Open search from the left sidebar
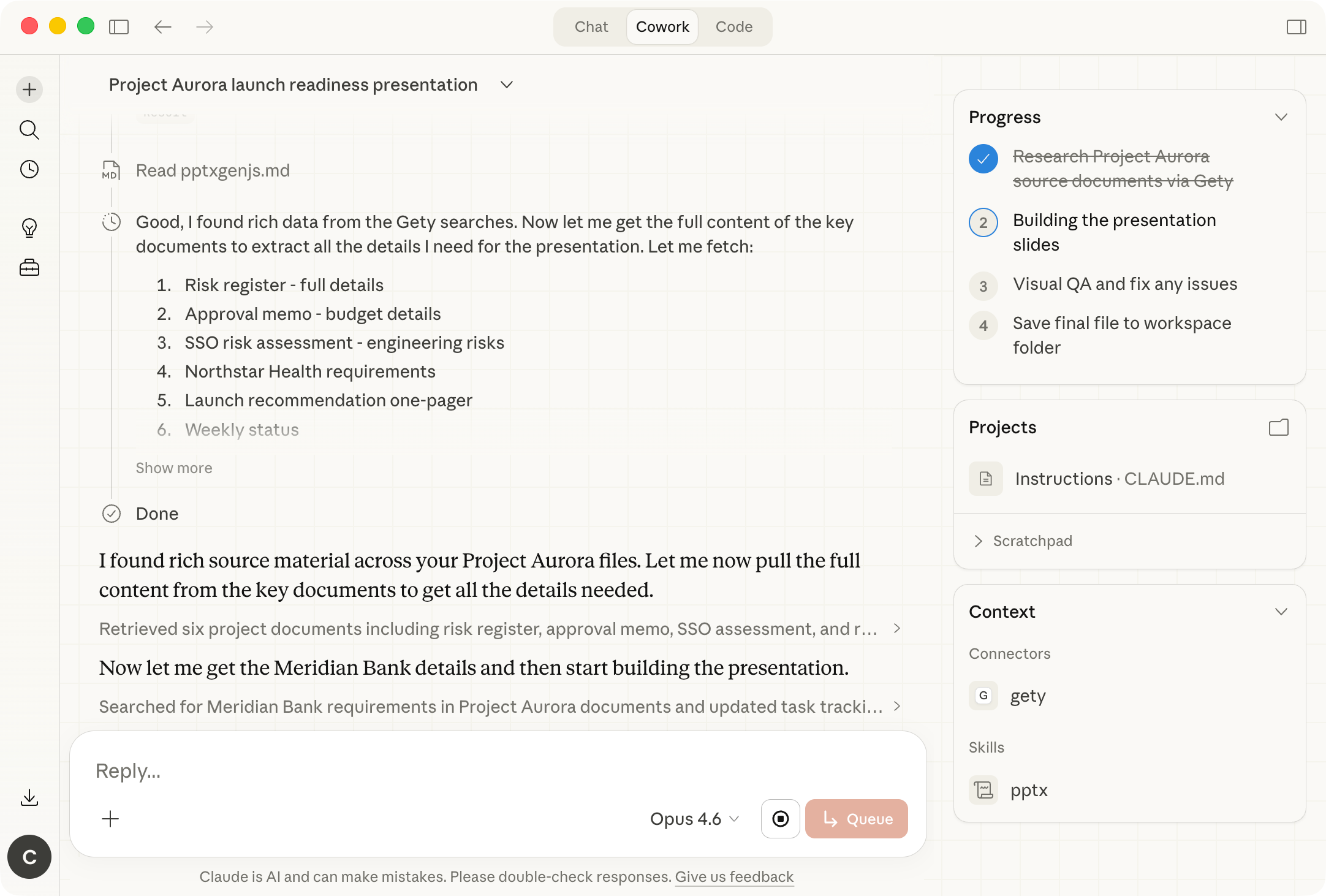1326x896 pixels. (29, 130)
